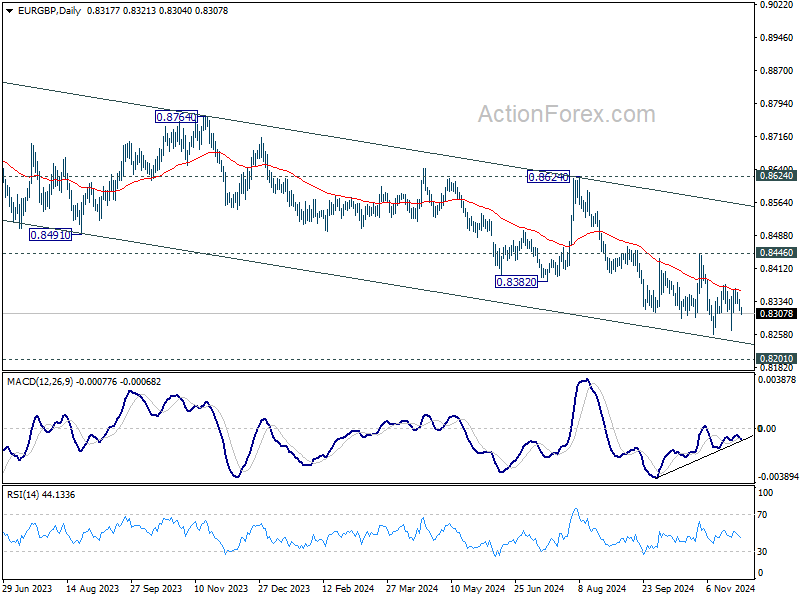The width and height of the screenshot is (800, 600).
Task: Click the 0.82580 price axis value
Action: click(777, 335)
